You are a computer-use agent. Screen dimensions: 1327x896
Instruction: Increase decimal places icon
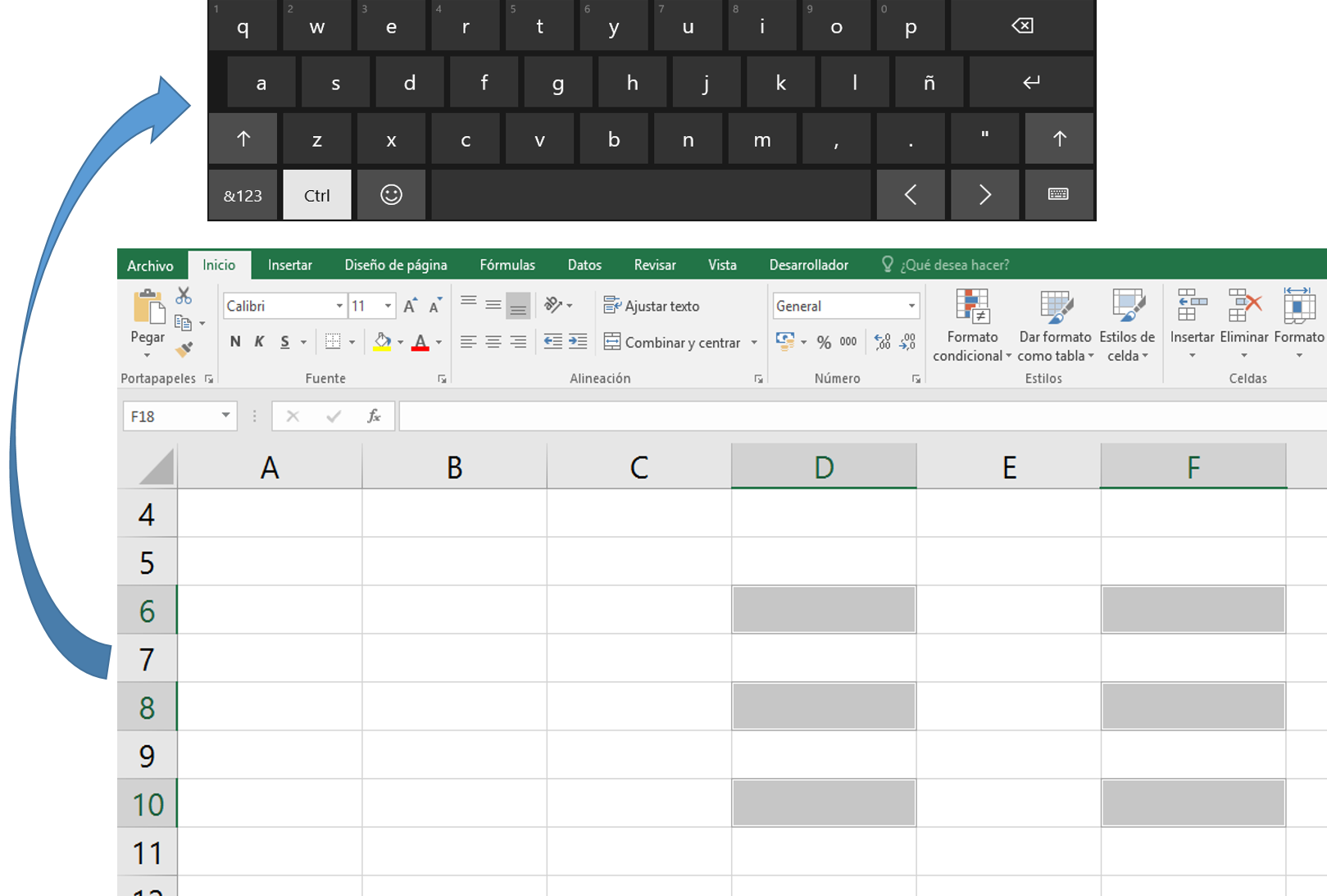[x=882, y=342]
